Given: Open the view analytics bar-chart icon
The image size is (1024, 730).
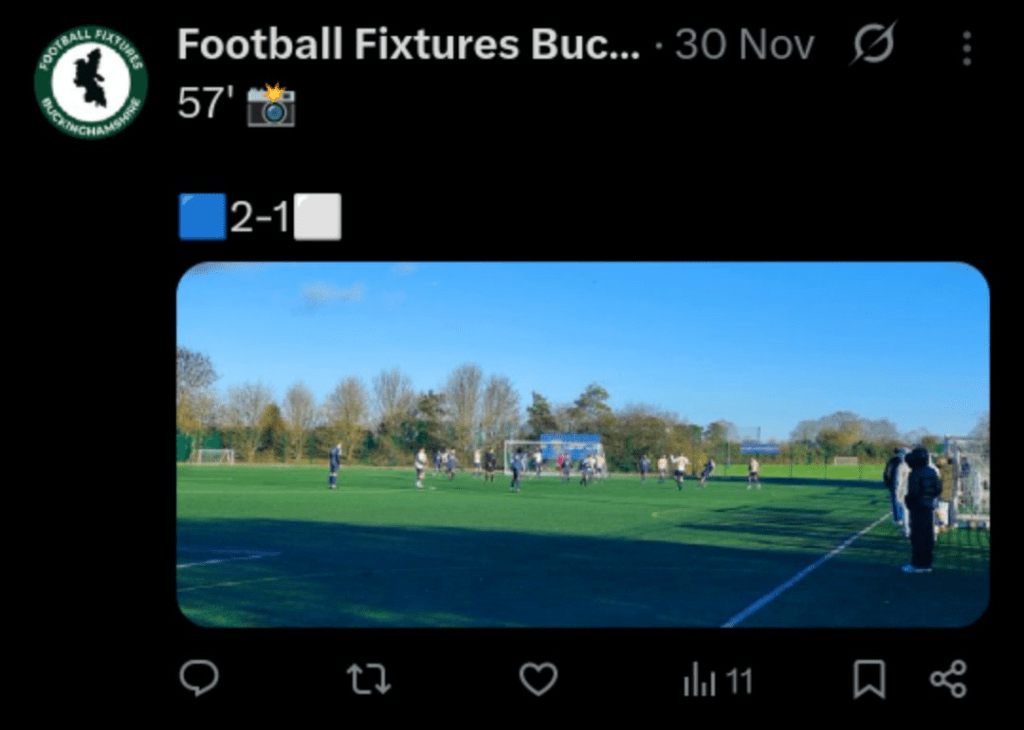Looking at the screenshot, I should (699, 682).
